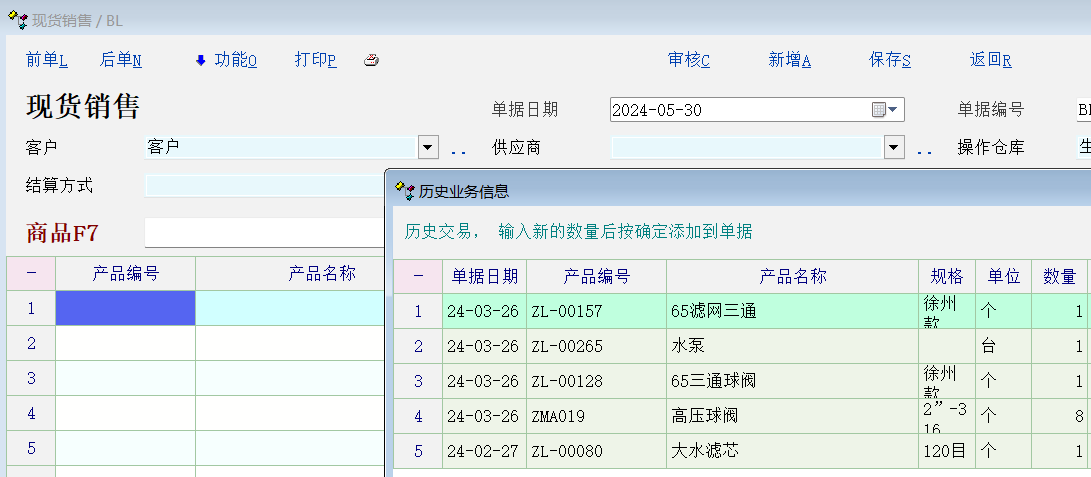Click 审核C to audit the document
The height and width of the screenshot is (477, 1091).
point(688,60)
